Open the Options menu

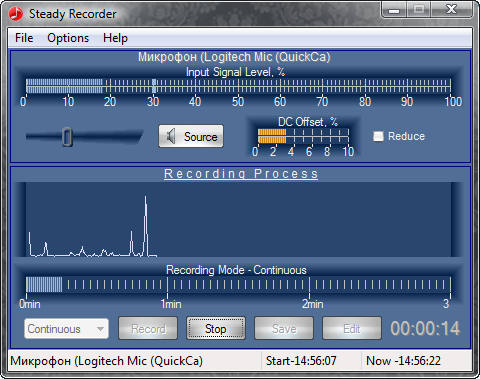(x=68, y=38)
